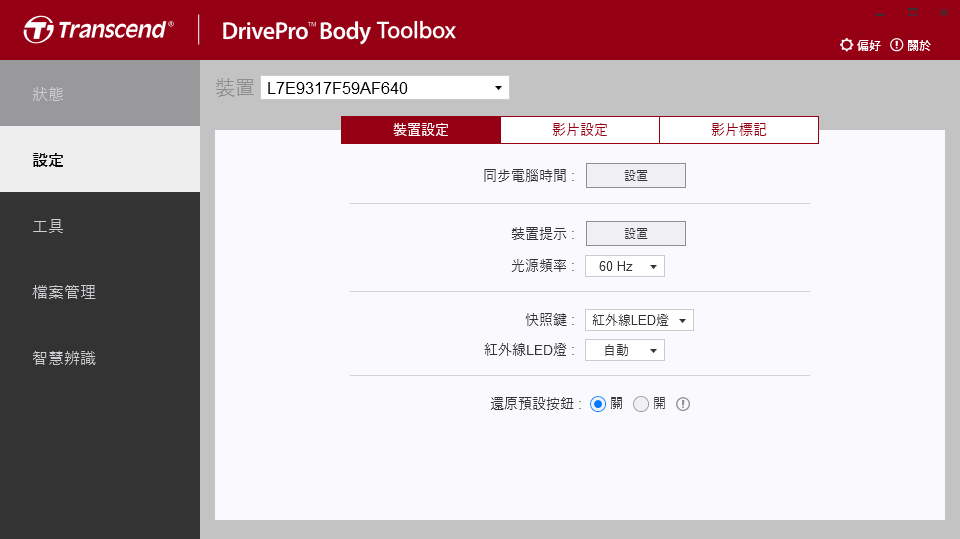Viewport: 960px width, 539px height.
Task: Switch to the 影片設定 tab
Action: click(x=580, y=130)
